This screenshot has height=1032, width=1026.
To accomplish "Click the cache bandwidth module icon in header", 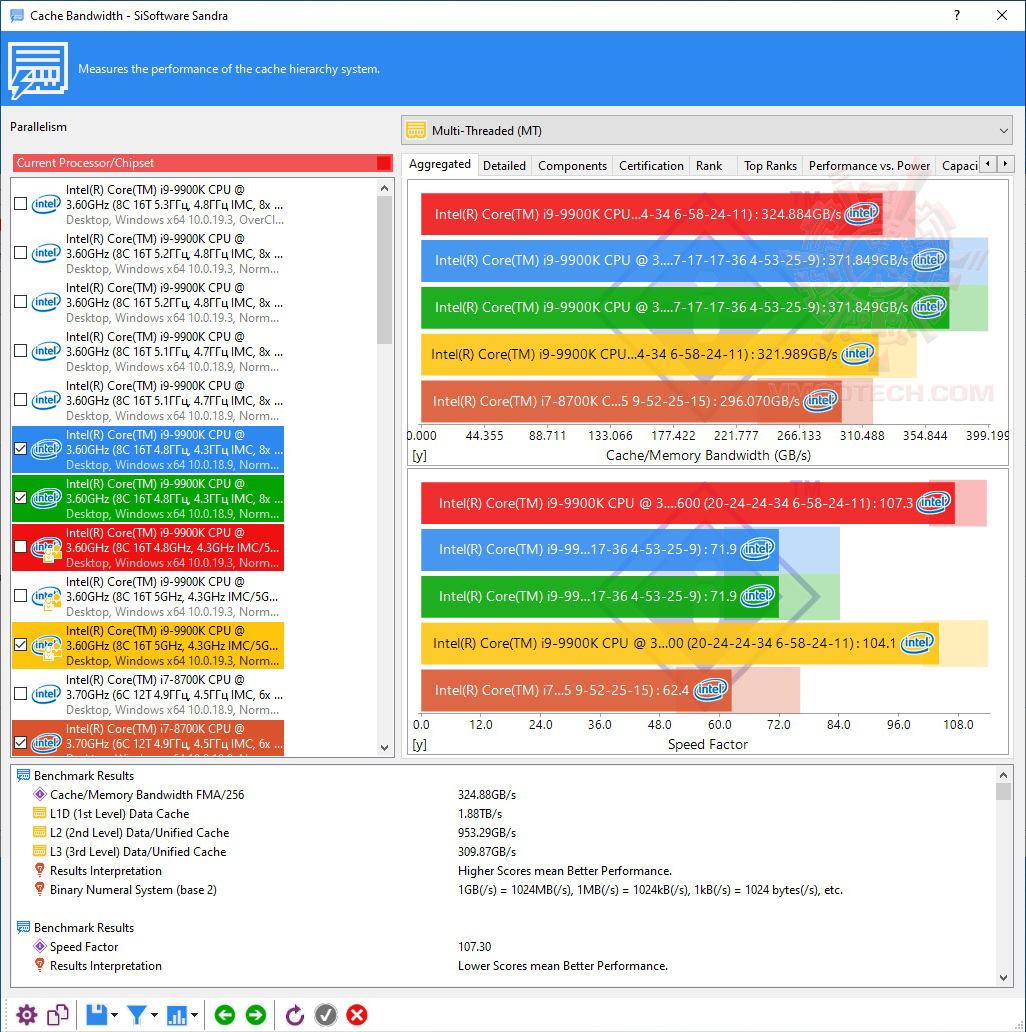I will pos(38,70).
